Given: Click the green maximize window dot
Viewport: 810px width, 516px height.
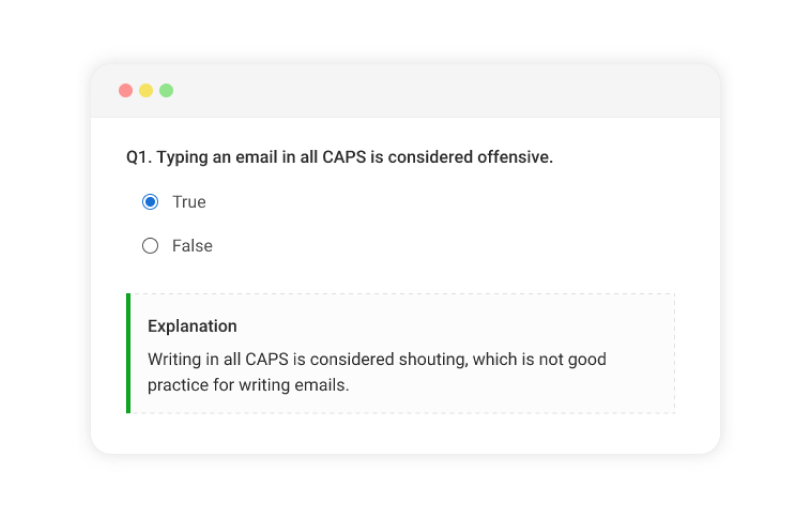Looking at the screenshot, I should coord(166,91).
